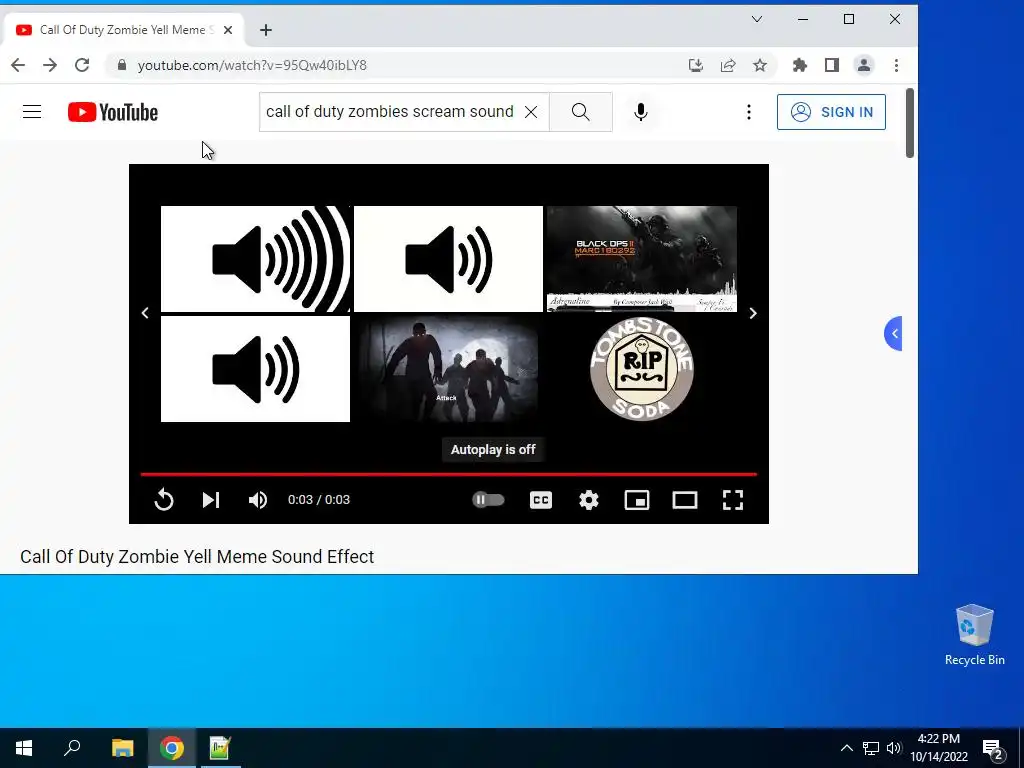Select the Recycle Bin desktop icon
Viewport: 1024px width, 768px height.
[x=974, y=635]
